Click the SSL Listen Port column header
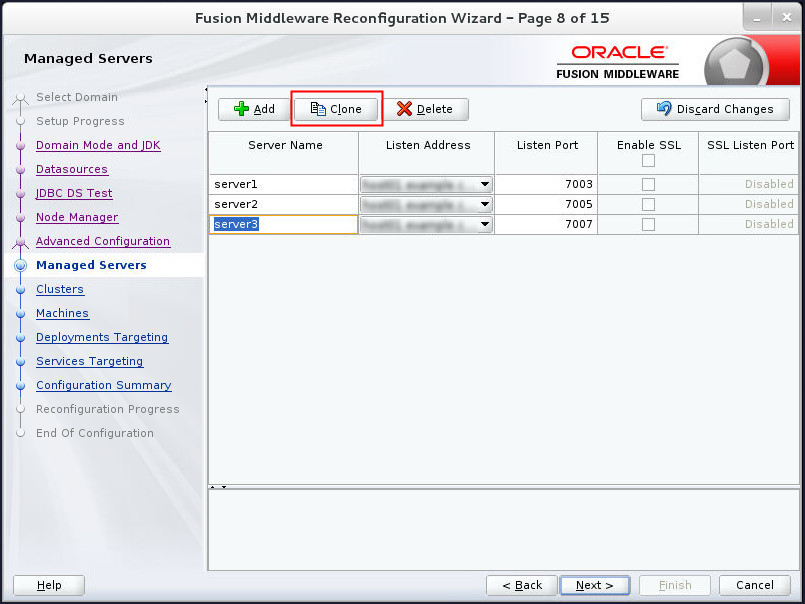The image size is (805, 604). pos(749,153)
